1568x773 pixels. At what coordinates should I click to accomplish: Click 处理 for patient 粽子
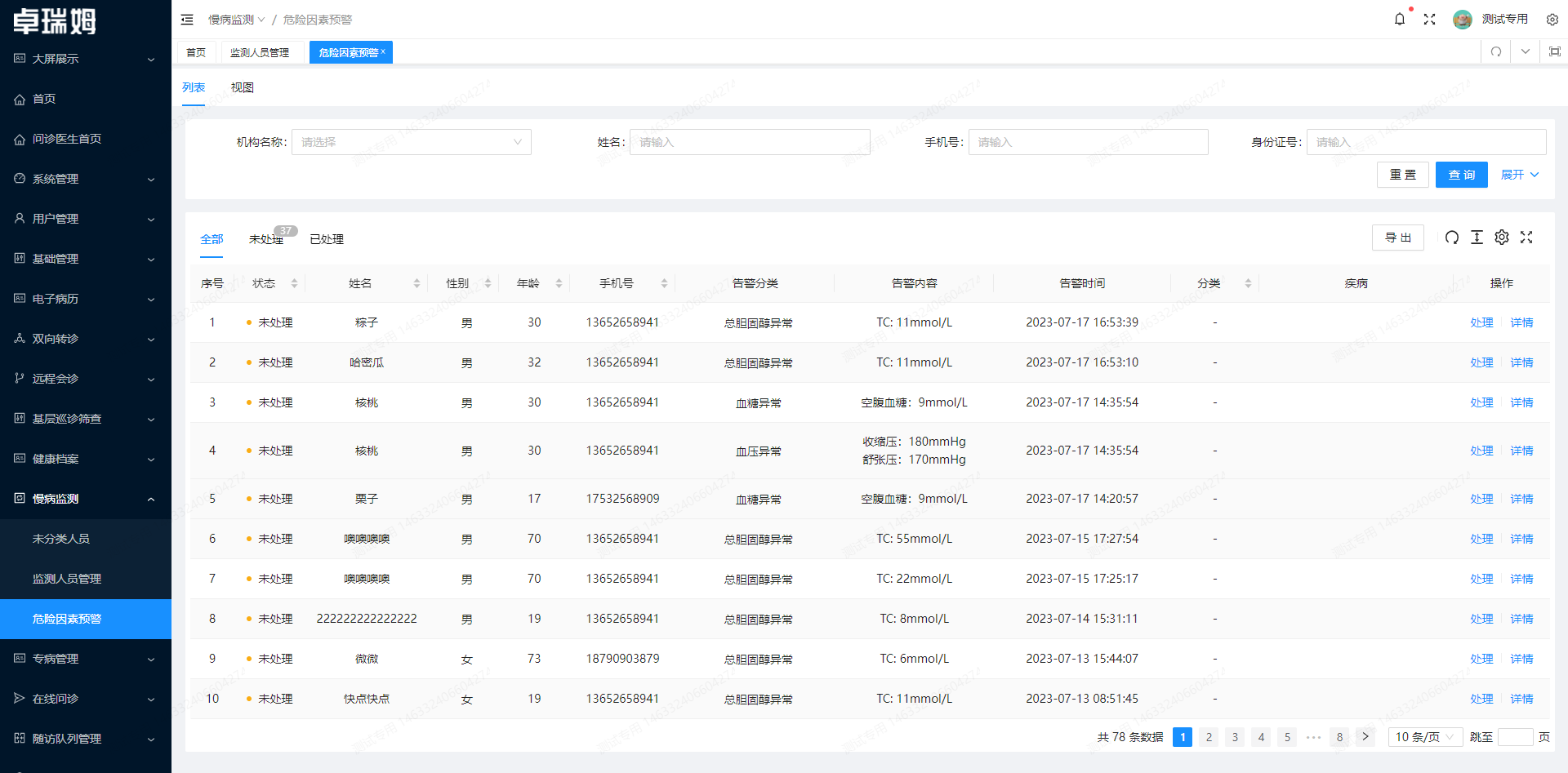click(x=1481, y=322)
